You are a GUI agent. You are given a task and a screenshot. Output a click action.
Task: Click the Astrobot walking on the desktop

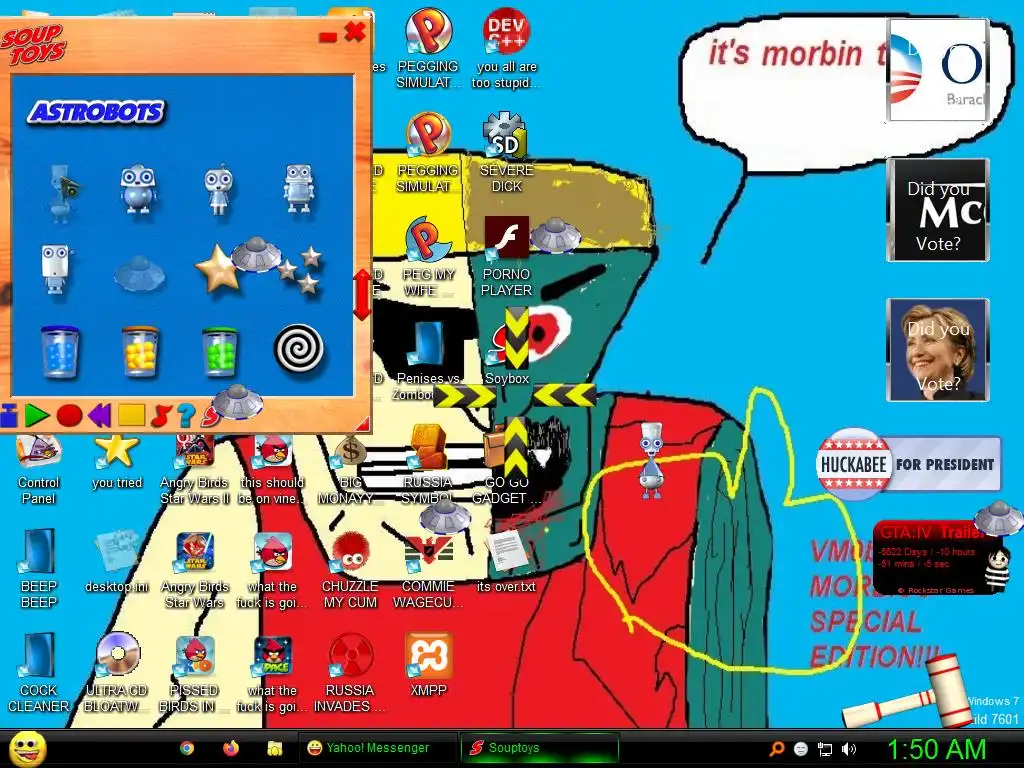pyautogui.click(x=651, y=459)
